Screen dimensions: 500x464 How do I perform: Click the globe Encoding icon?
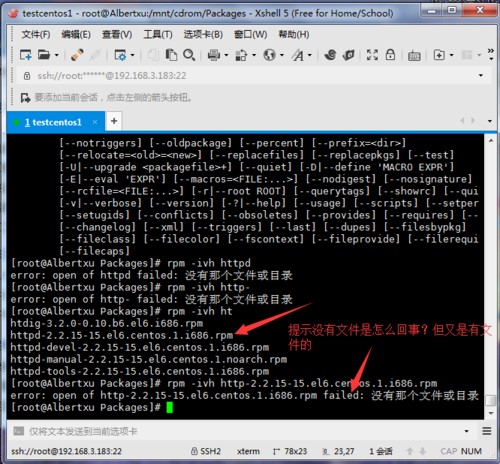(x=269, y=55)
